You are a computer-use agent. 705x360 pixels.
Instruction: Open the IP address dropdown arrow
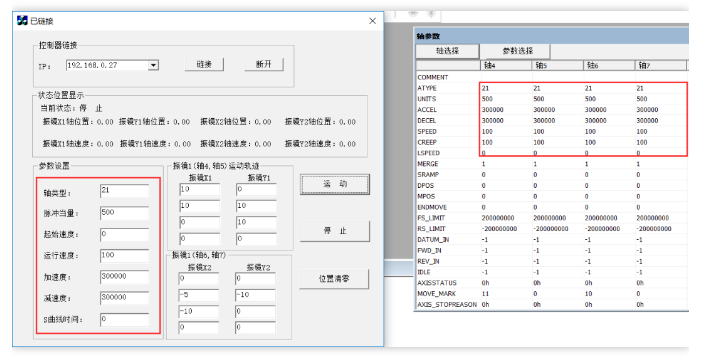pyautogui.click(x=153, y=66)
